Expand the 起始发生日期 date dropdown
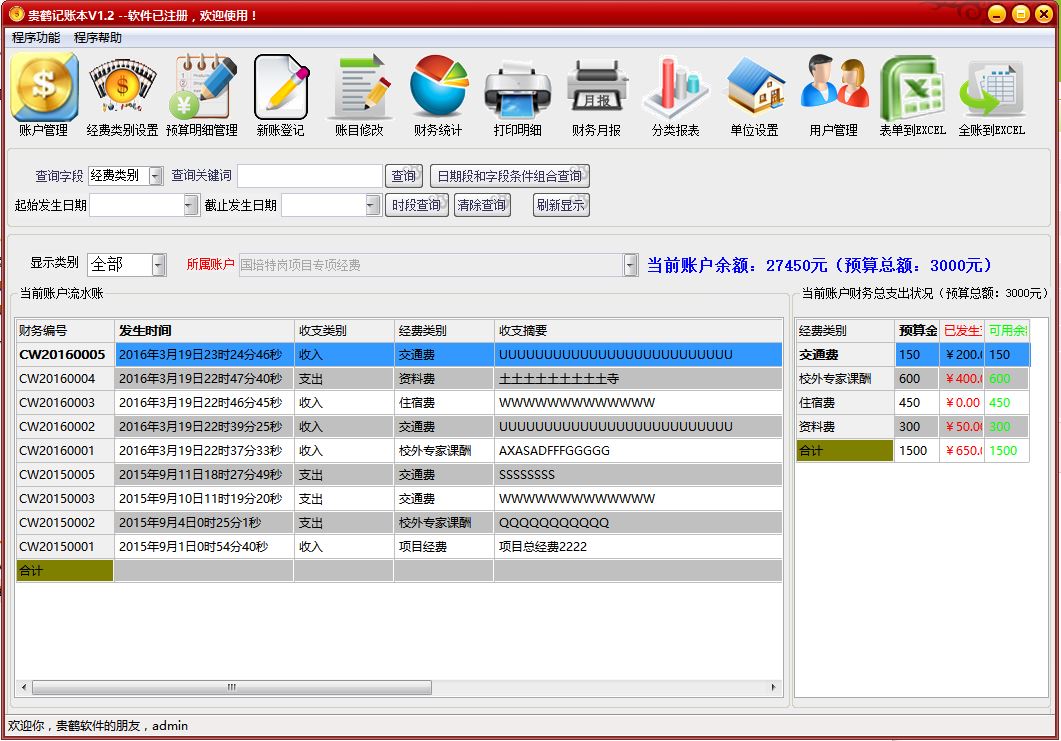 tap(191, 205)
